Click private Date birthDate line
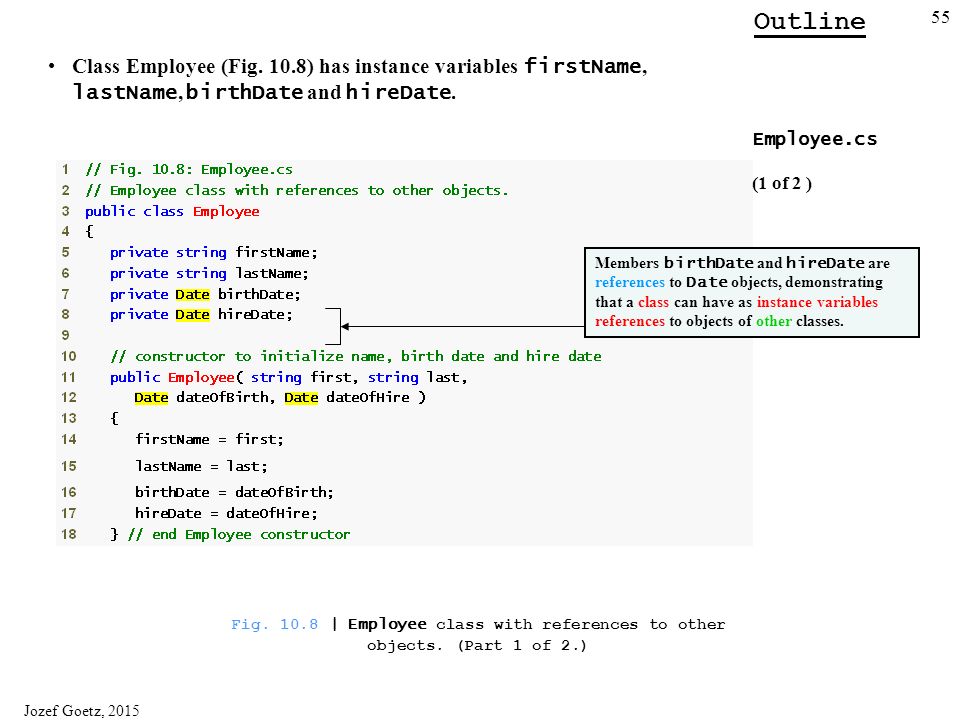 205,294
